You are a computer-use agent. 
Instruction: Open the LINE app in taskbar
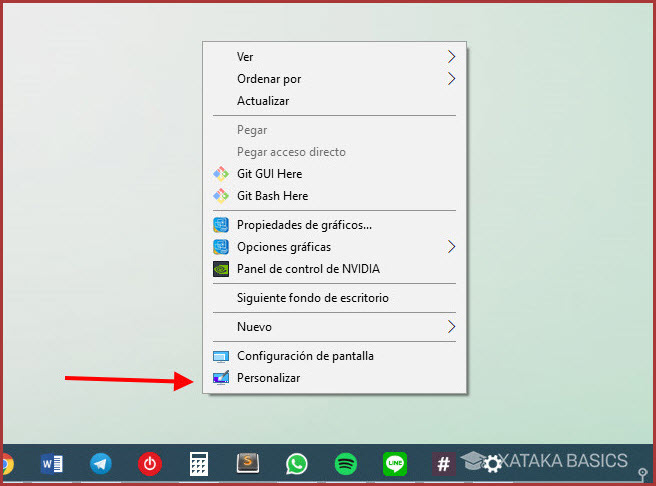(x=395, y=463)
